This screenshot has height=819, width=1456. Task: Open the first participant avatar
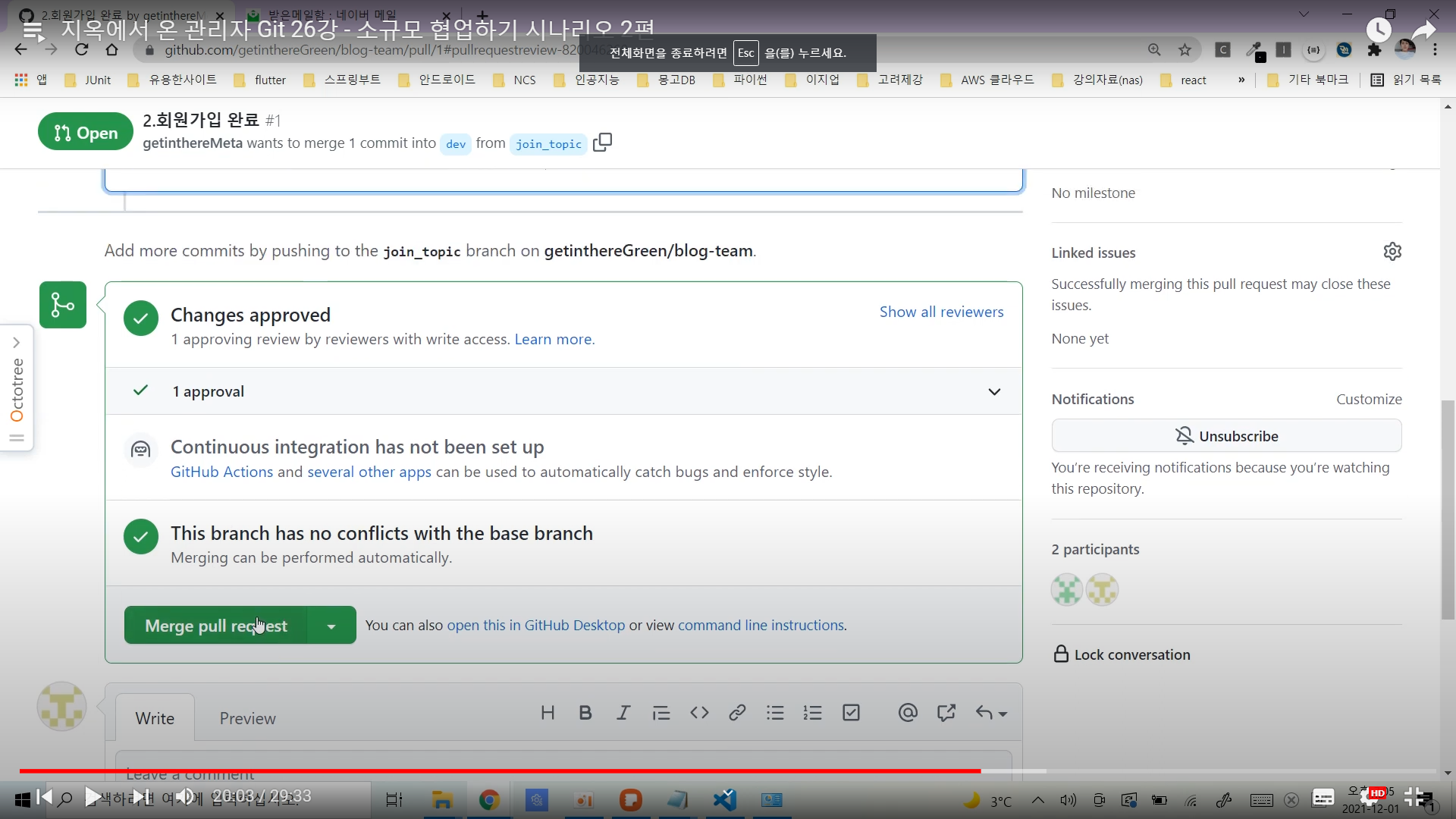click(x=1067, y=590)
